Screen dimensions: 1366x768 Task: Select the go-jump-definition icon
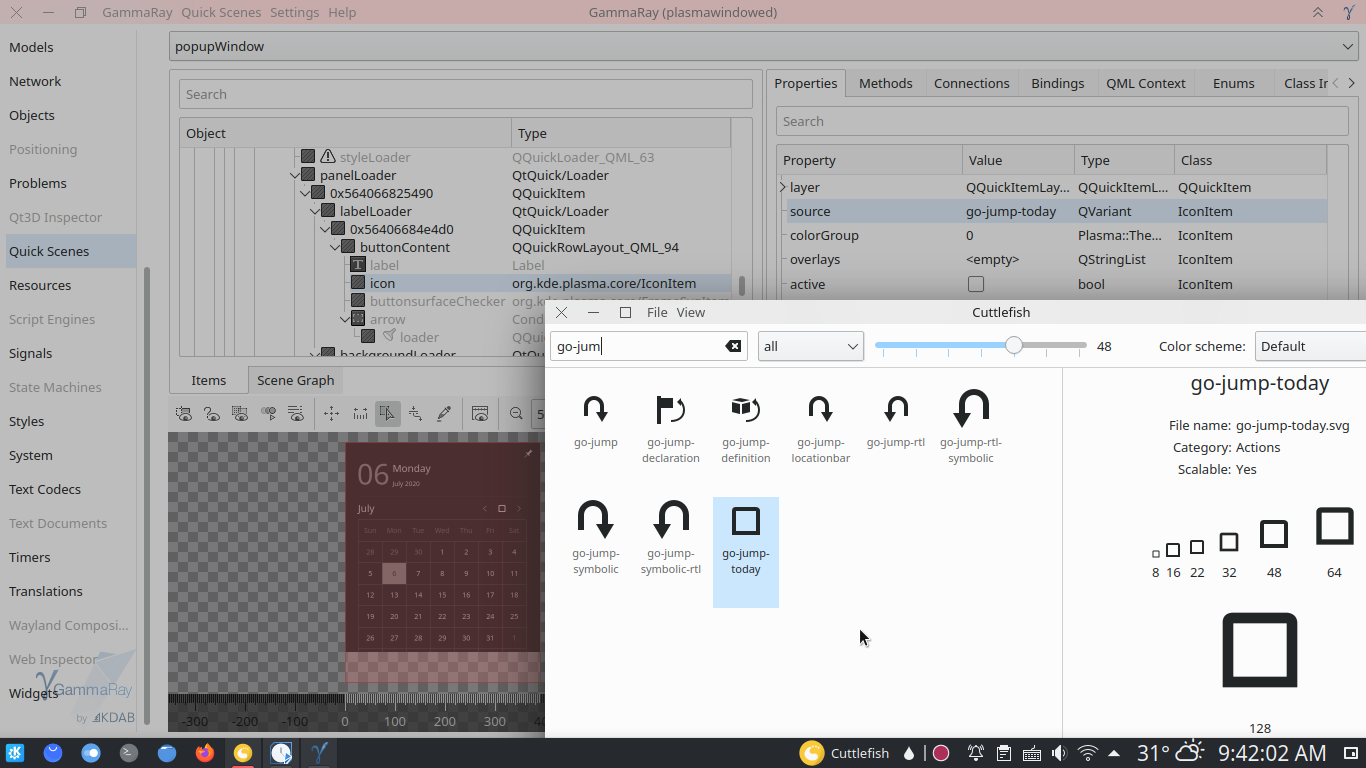(746, 427)
